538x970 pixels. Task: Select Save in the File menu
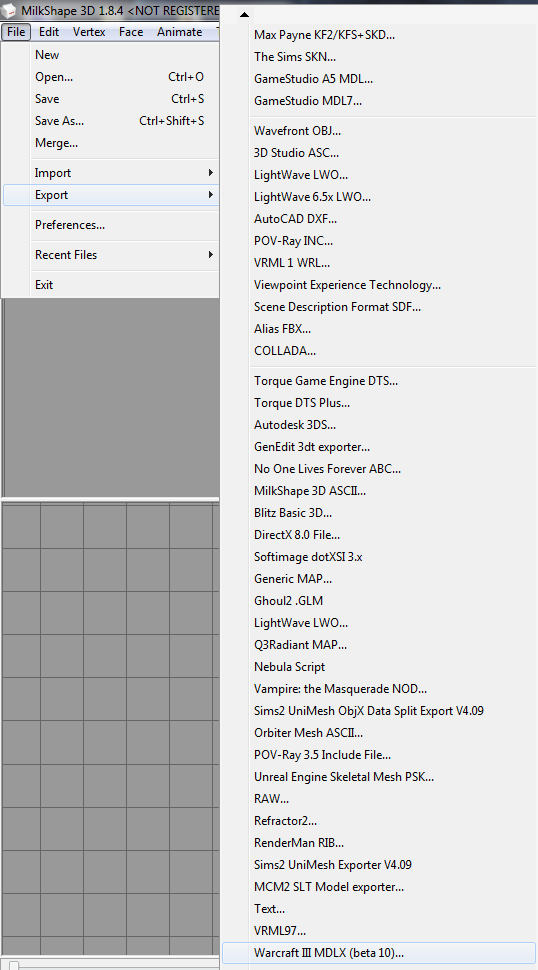coord(111,99)
